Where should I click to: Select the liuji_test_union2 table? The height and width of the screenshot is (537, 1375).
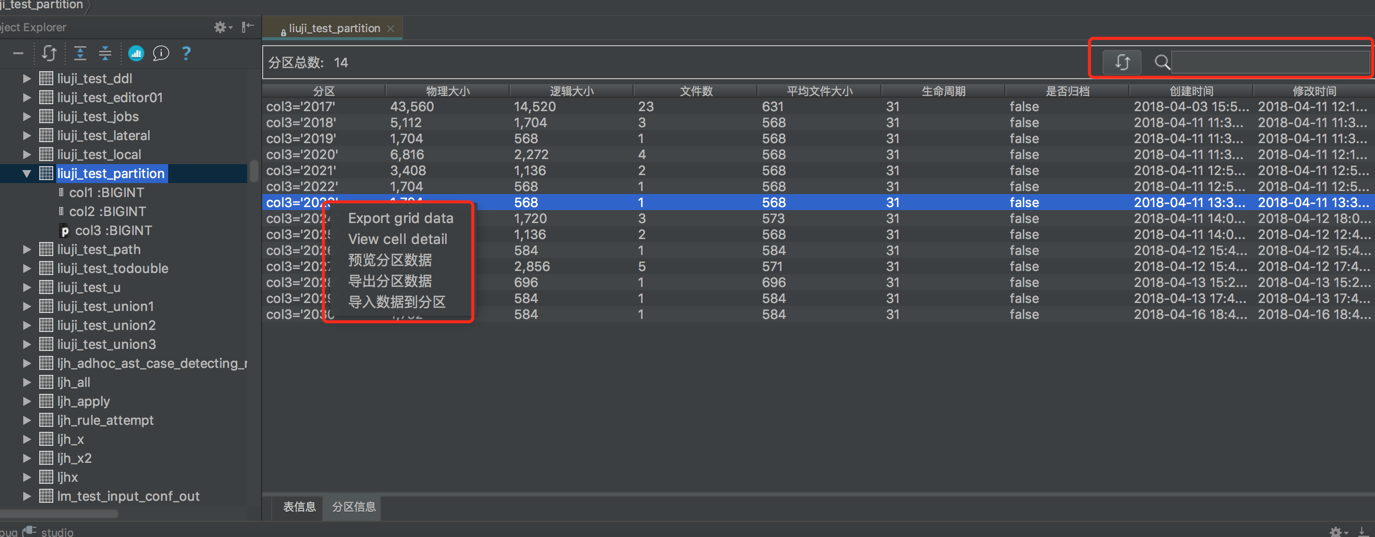point(106,325)
